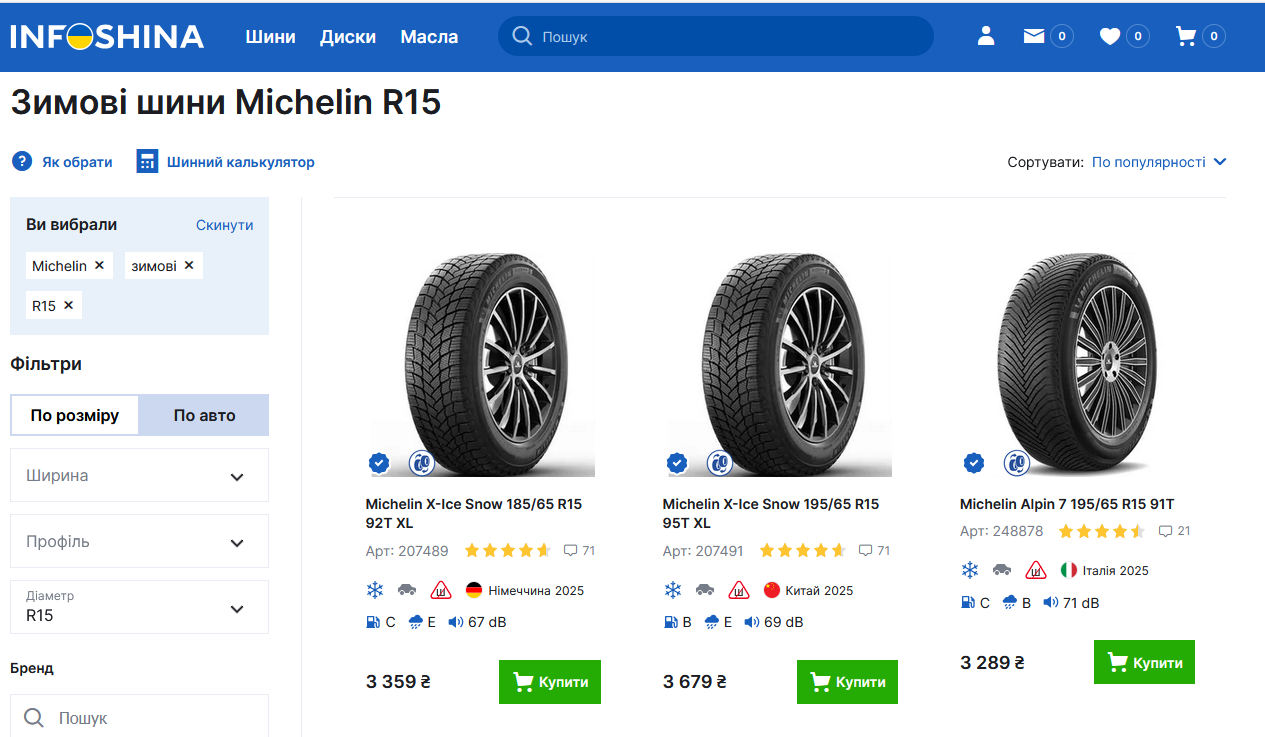Open the messages envelope icon

tap(1034, 36)
